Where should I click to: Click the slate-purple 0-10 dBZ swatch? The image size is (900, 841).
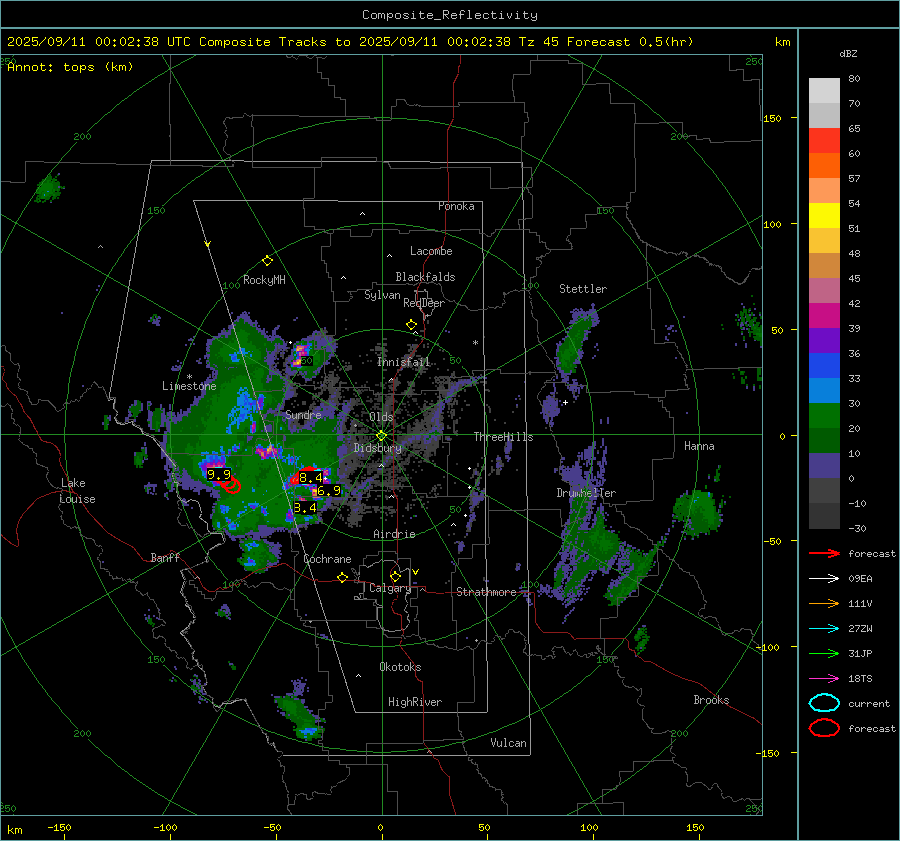click(x=824, y=465)
